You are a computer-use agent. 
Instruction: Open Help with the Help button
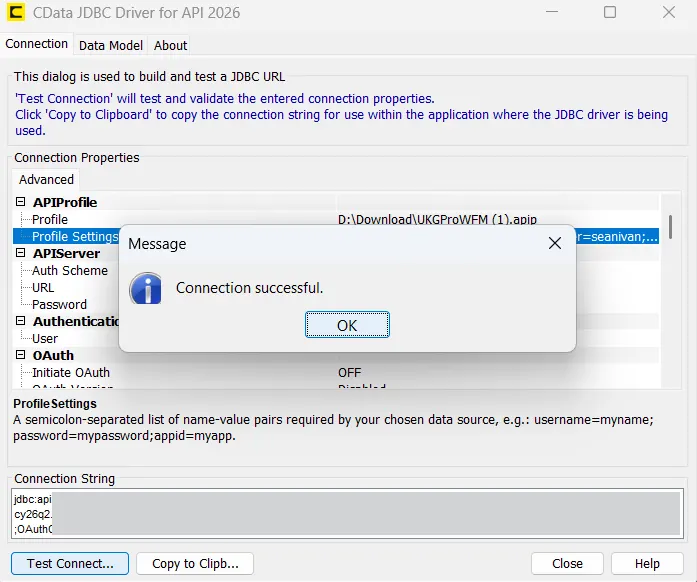[647, 564]
